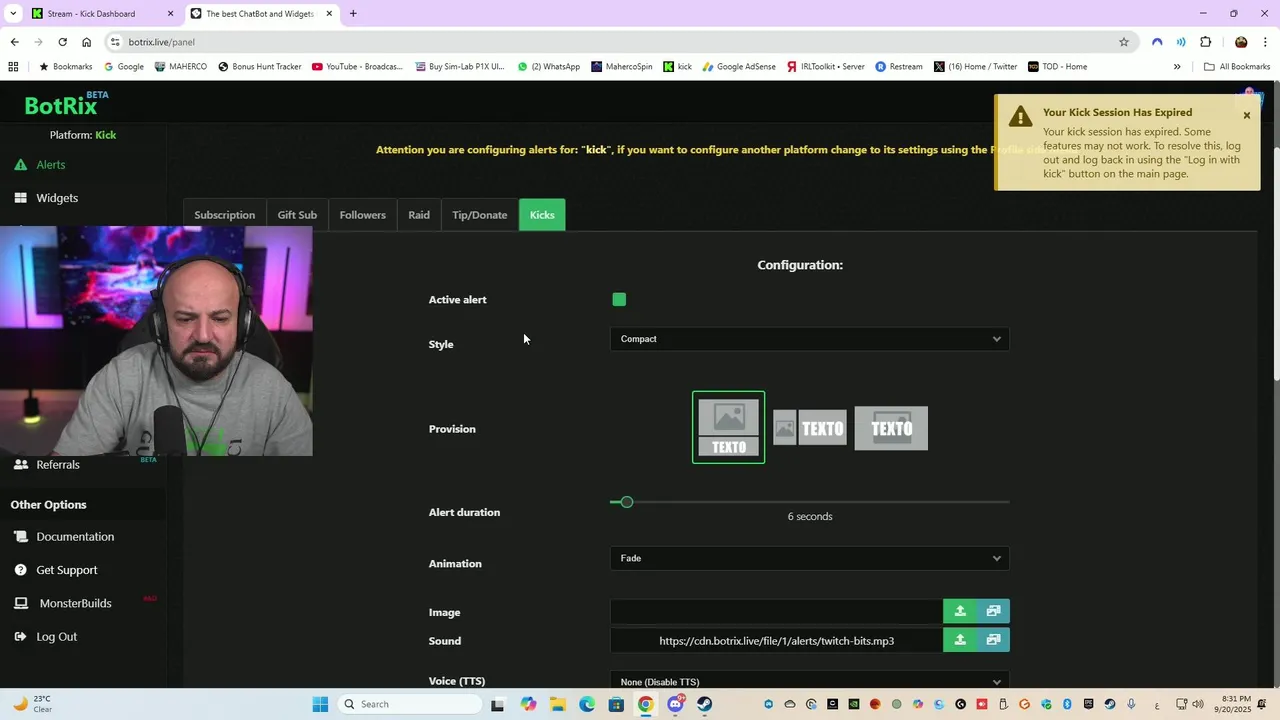Switch to the Raid alerts tab

(x=419, y=215)
